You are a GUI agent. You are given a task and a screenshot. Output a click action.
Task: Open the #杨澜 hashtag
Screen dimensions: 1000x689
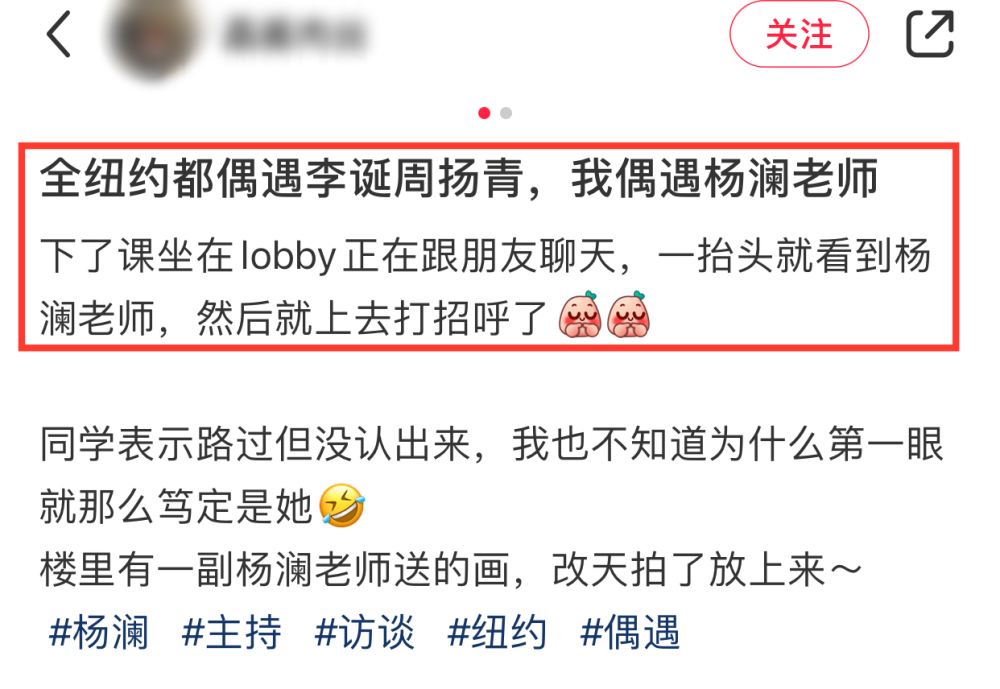(98, 633)
